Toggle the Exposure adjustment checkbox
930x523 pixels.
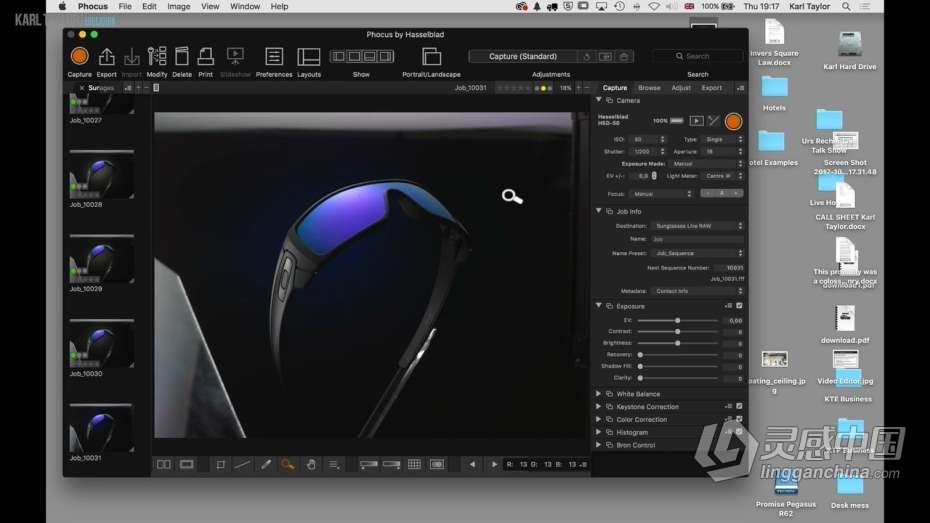tap(739, 306)
